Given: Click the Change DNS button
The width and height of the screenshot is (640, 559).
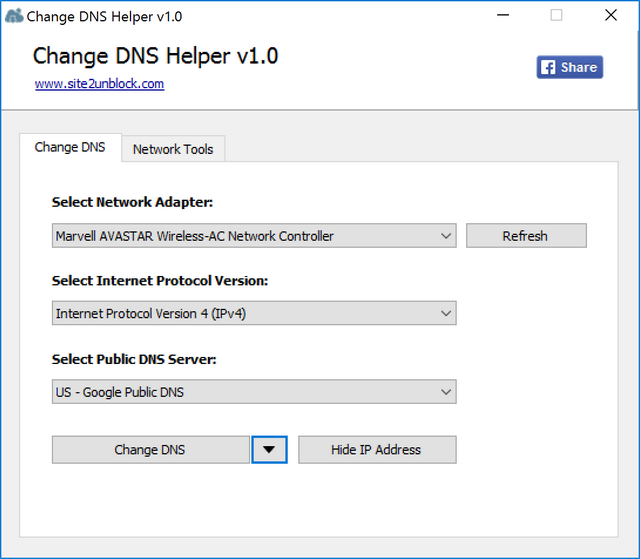Looking at the screenshot, I should coord(151,449).
